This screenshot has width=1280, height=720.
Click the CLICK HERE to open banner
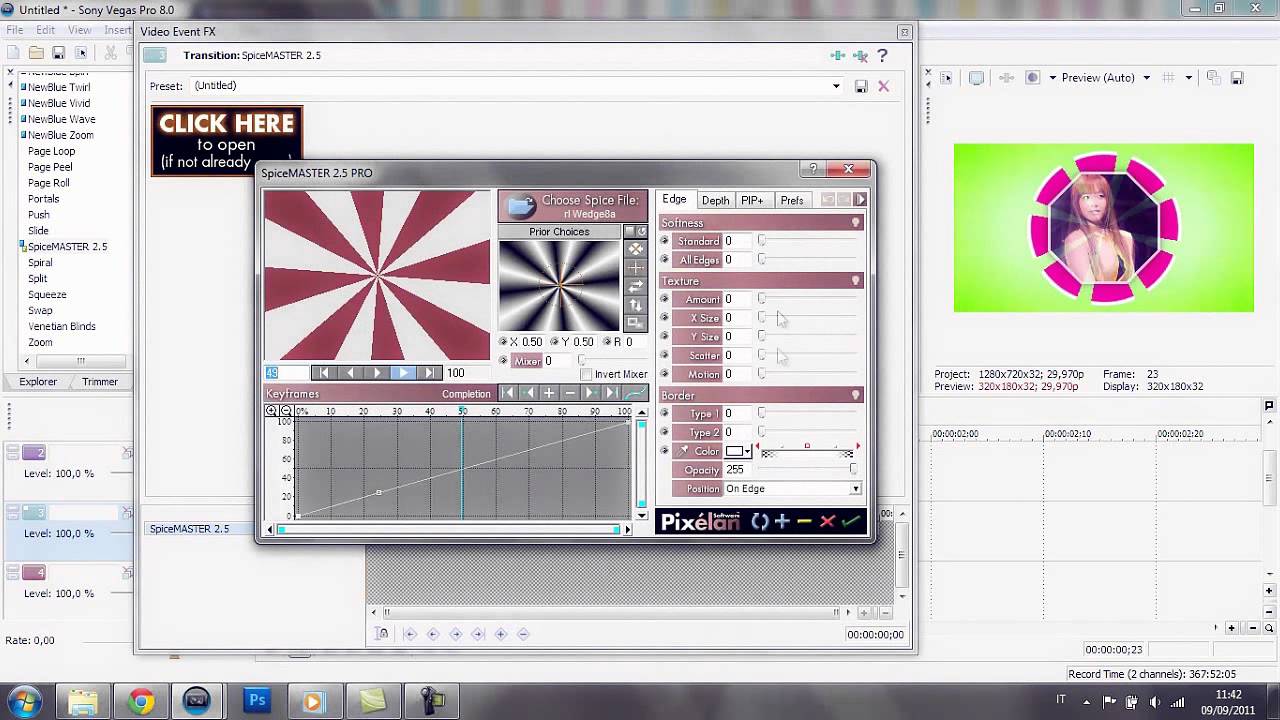pyautogui.click(x=227, y=140)
